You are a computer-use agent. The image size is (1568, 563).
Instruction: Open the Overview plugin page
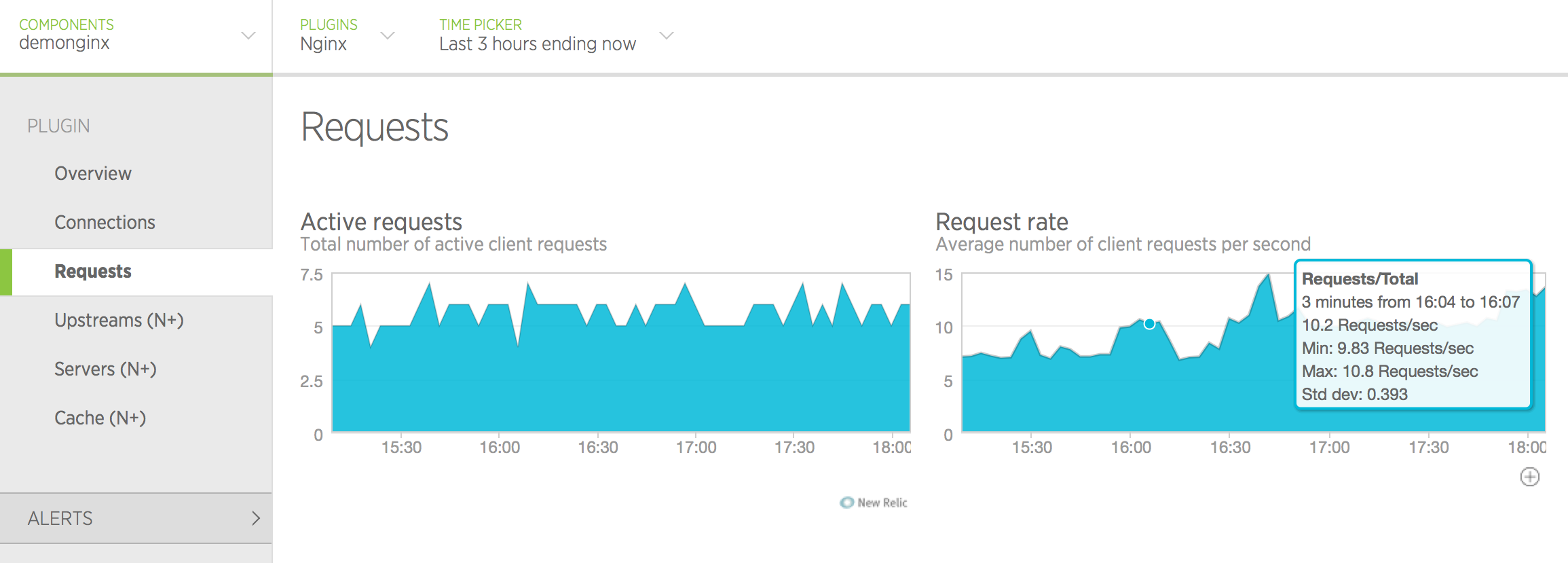click(93, 174)
